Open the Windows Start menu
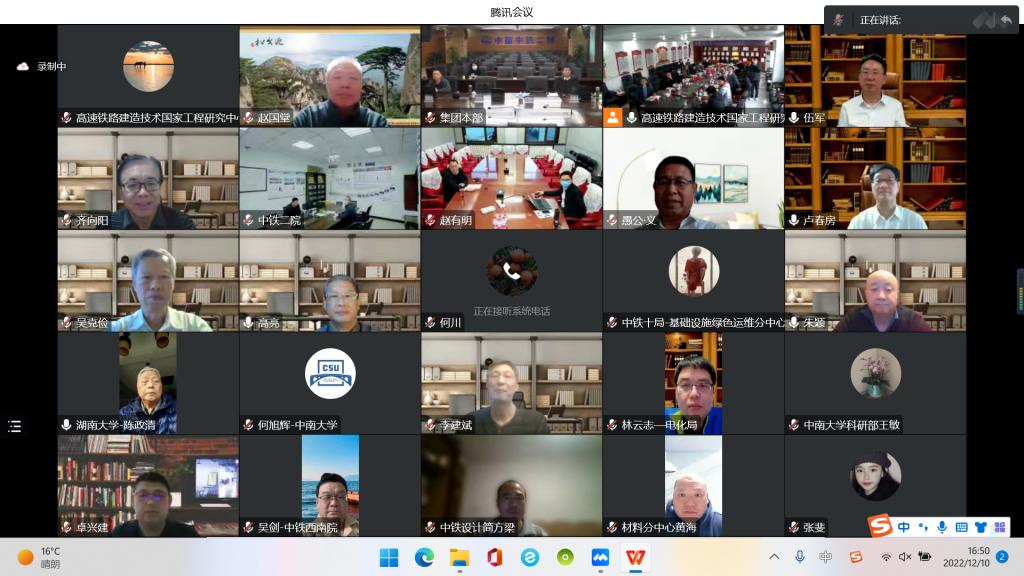 click(x=388, y=557)
